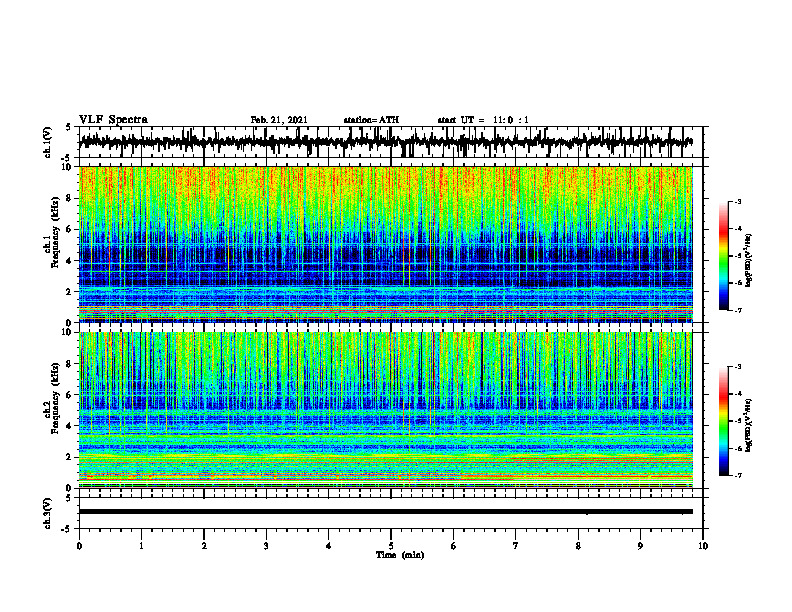Screen dimensions: 792x612
Task: Click the "2" kHz tick of ch.2 spectrogram
Action: coord(70,457)
